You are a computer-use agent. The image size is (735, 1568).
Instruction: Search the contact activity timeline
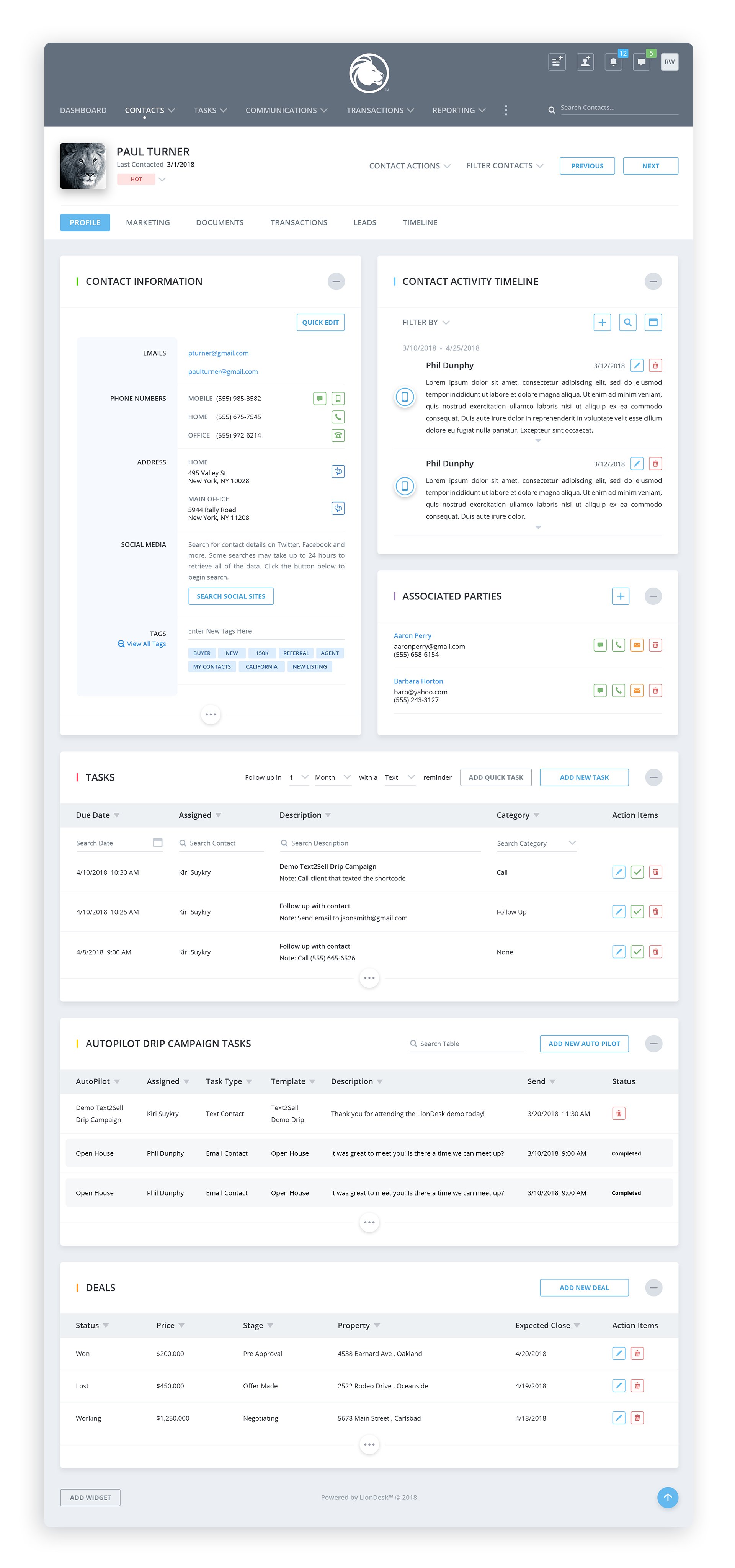(627, 323)
